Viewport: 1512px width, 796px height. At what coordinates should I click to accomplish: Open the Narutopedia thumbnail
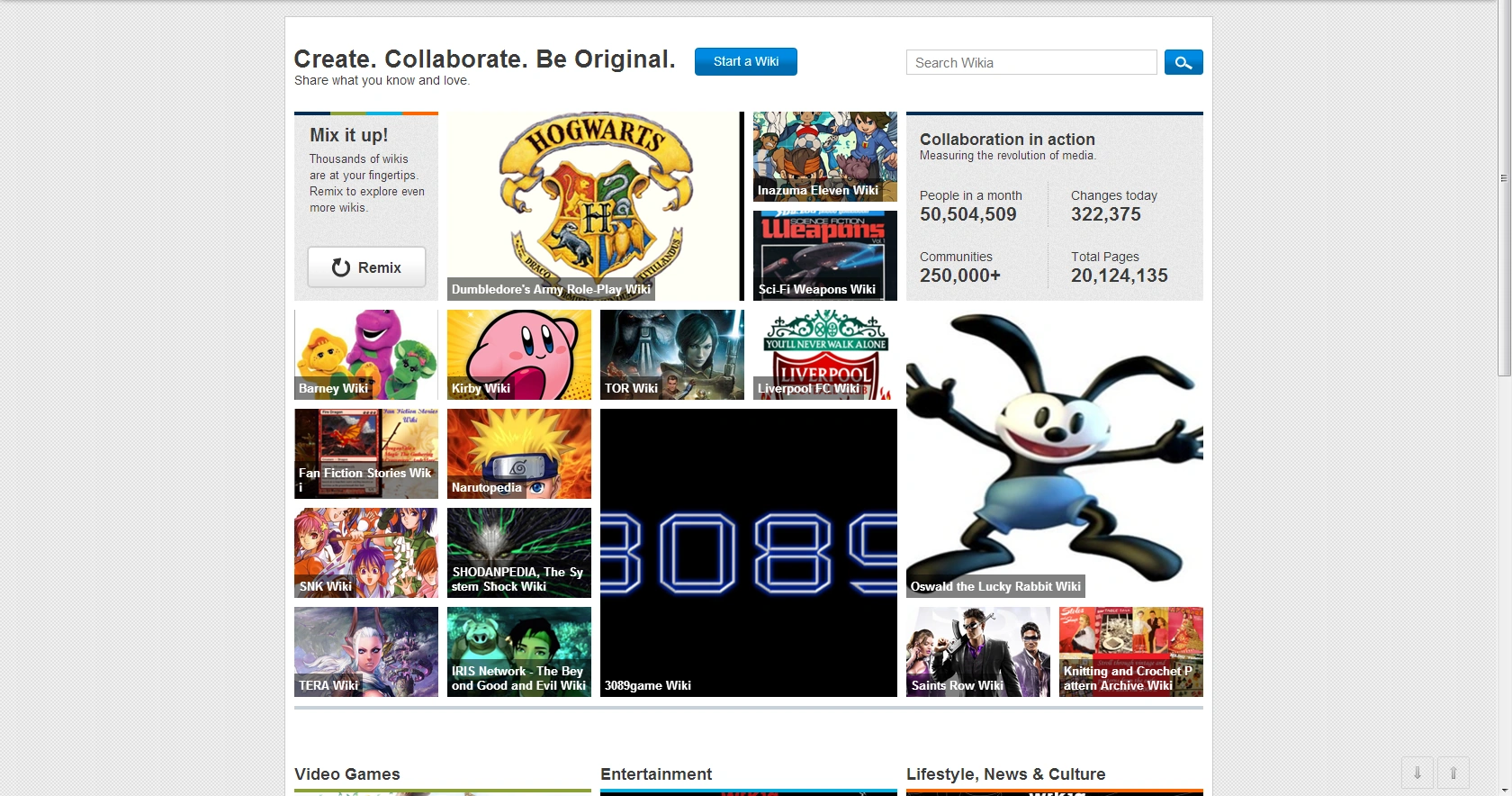tap(519, 454)
